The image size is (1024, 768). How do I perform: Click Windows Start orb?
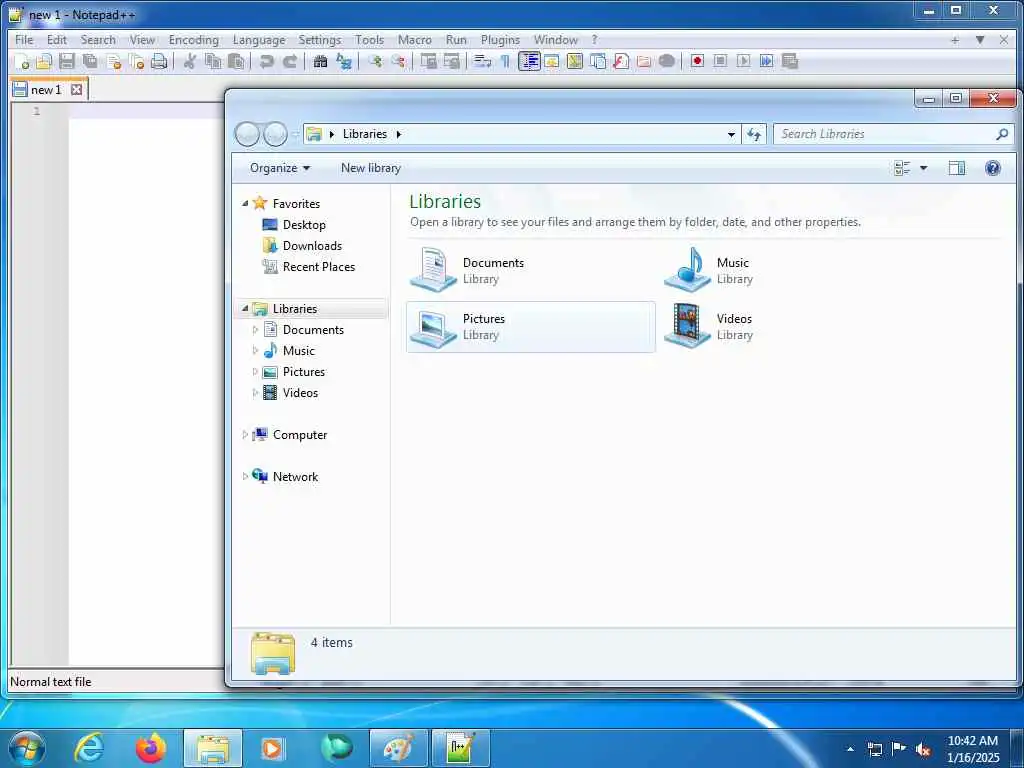[x=27, y=748]
